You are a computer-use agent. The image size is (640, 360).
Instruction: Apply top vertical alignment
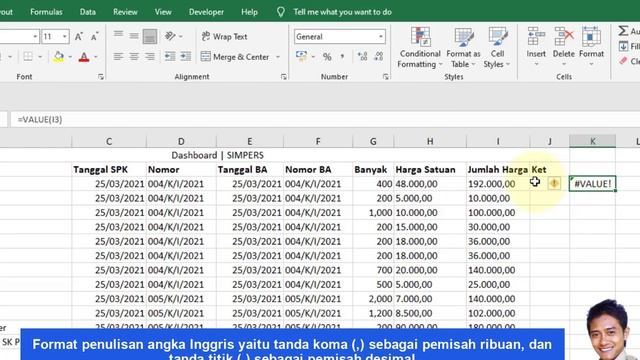118,36
